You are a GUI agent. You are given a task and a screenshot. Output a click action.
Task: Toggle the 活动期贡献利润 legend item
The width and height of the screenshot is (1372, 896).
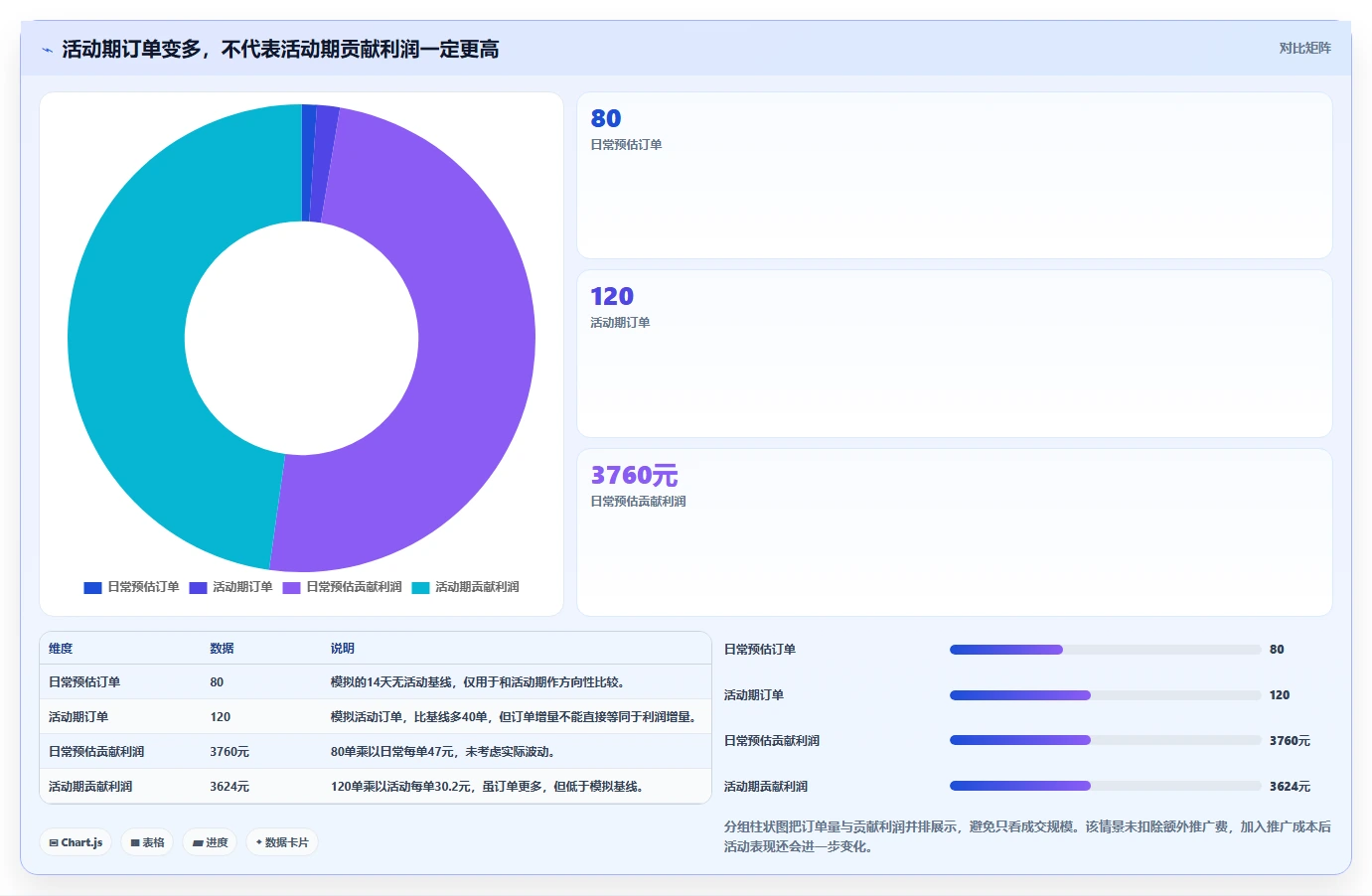pyautogui.click(x=466, y=587)
